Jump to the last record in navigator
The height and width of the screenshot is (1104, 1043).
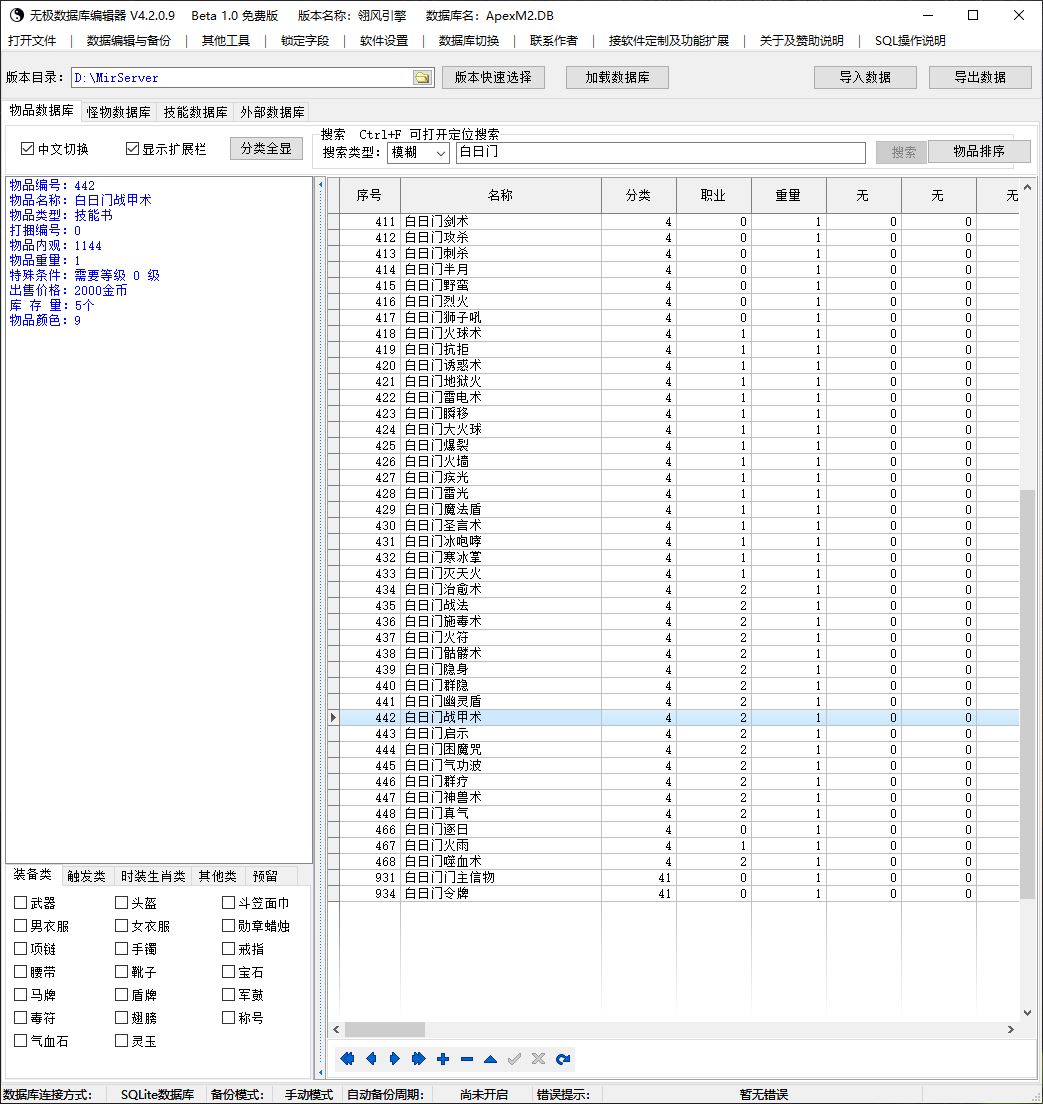click(419, 1059)
